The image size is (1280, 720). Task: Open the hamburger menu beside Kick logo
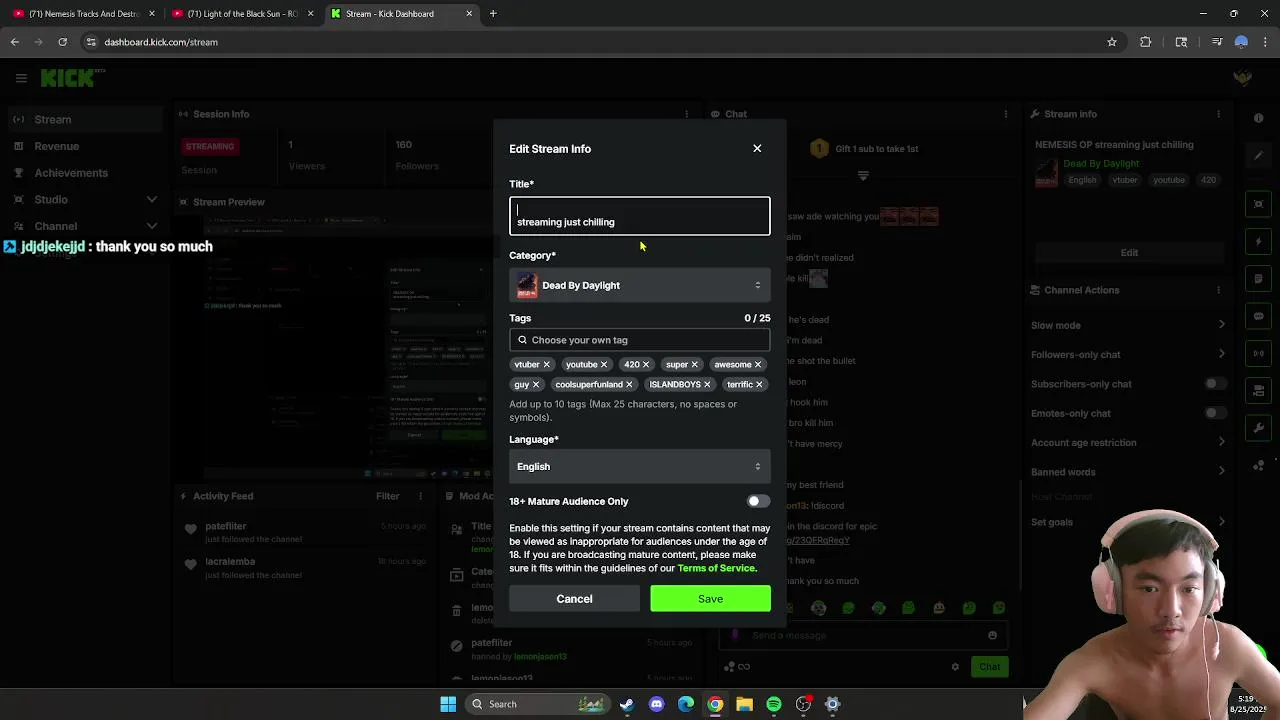pyautogui.click(x=21, y=78)
